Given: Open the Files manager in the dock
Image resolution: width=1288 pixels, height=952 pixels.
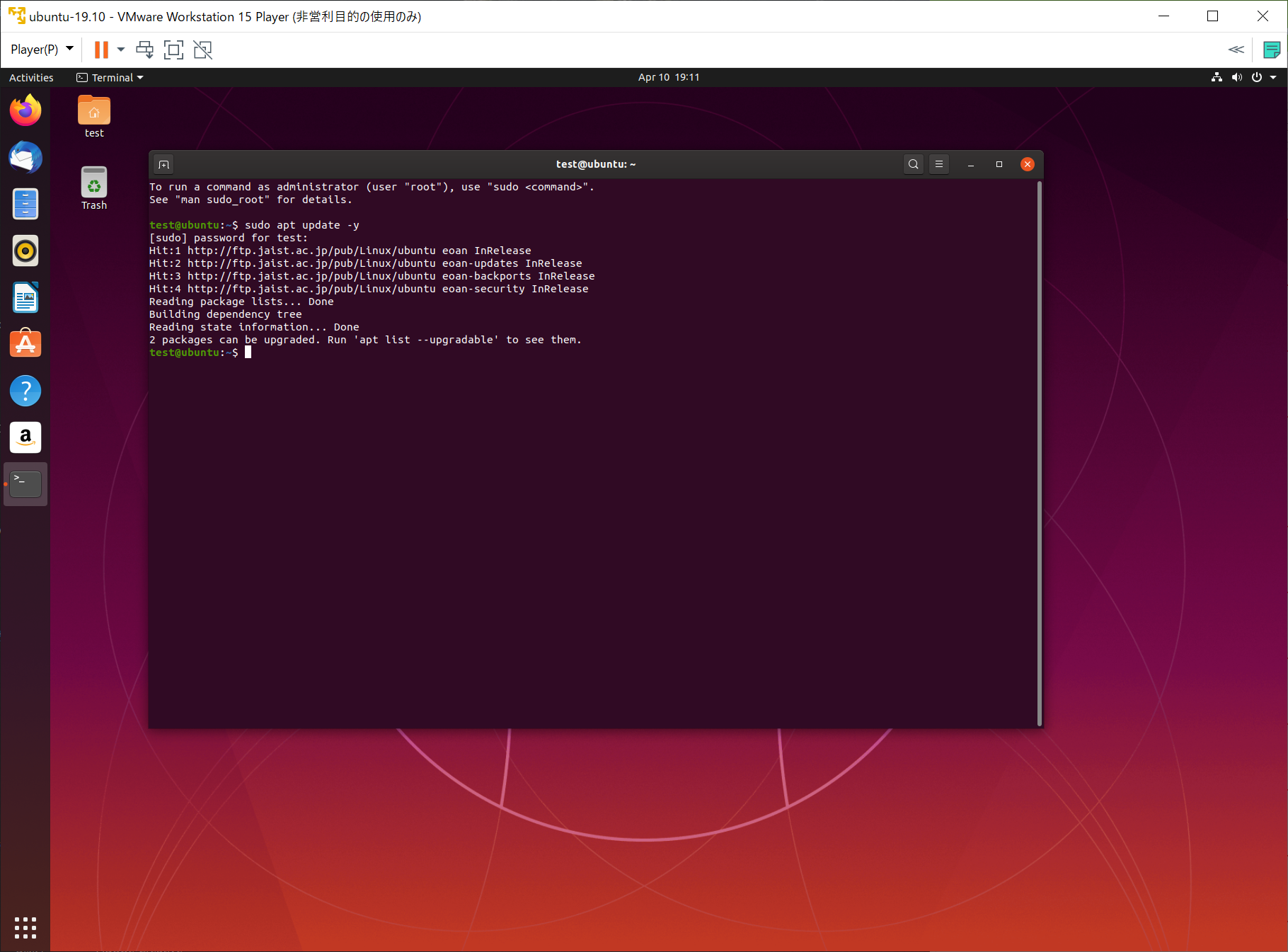Looking at the screenshot, I should click(x=25, y=204).
